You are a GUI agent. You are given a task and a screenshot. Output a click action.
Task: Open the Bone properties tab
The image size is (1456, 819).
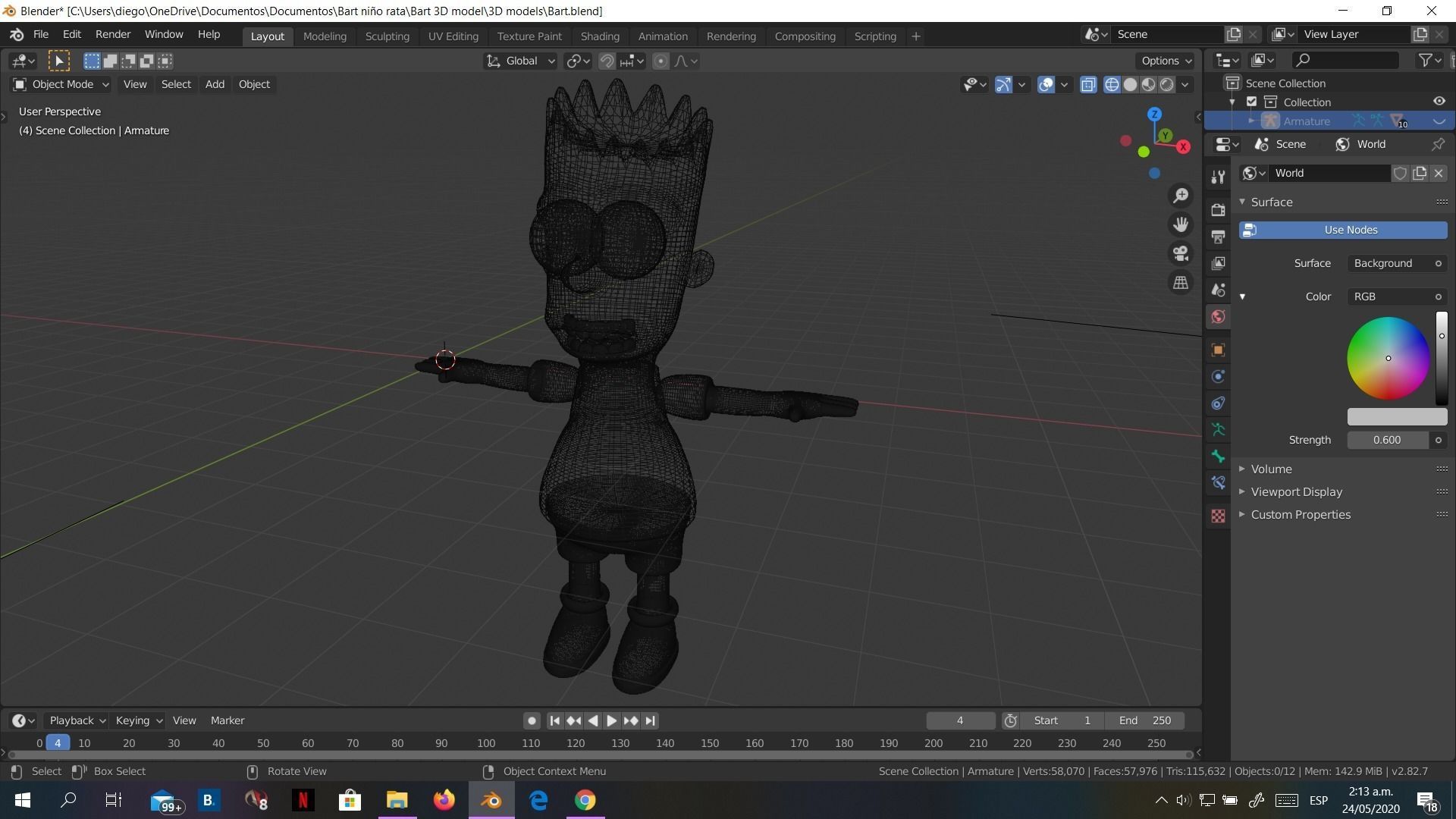[x=1218, y=456]
